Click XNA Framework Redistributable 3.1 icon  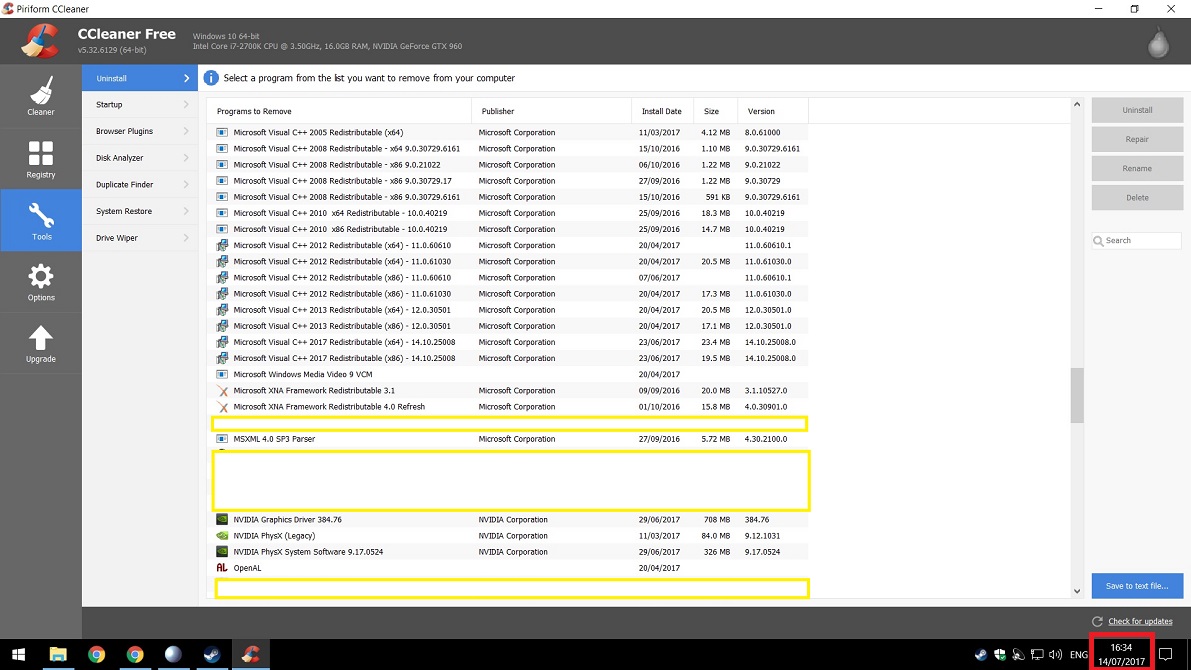coord(223,390)
